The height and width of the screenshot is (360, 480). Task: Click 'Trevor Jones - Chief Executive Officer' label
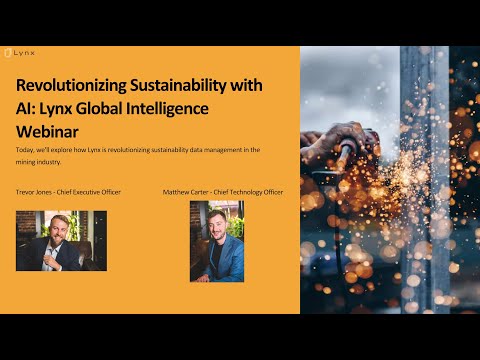68,192
